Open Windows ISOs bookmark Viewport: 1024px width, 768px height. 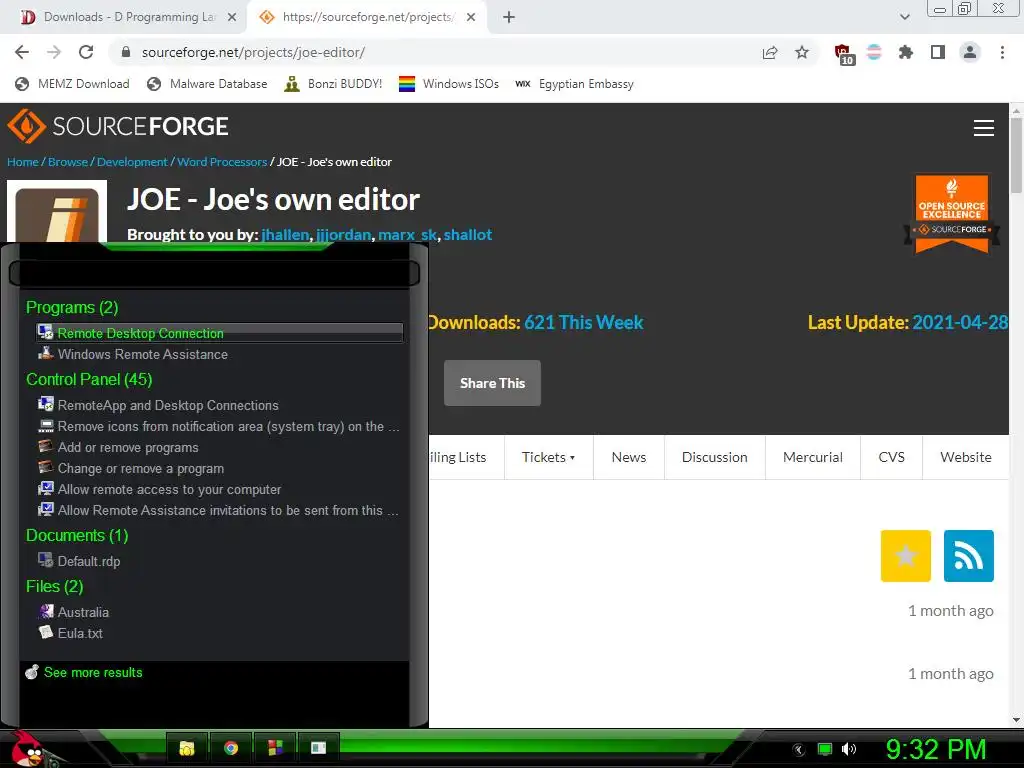(x=449, y=84)
